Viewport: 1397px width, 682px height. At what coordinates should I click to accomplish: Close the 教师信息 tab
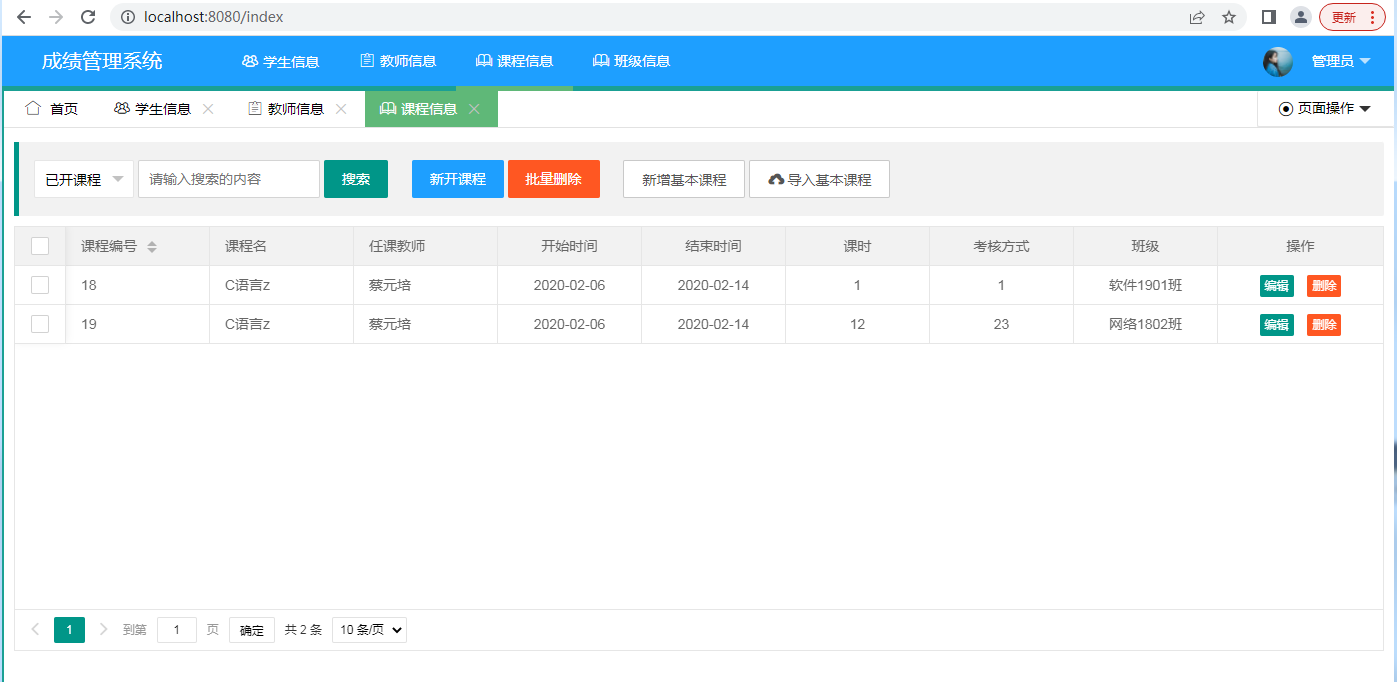point(341,109)
